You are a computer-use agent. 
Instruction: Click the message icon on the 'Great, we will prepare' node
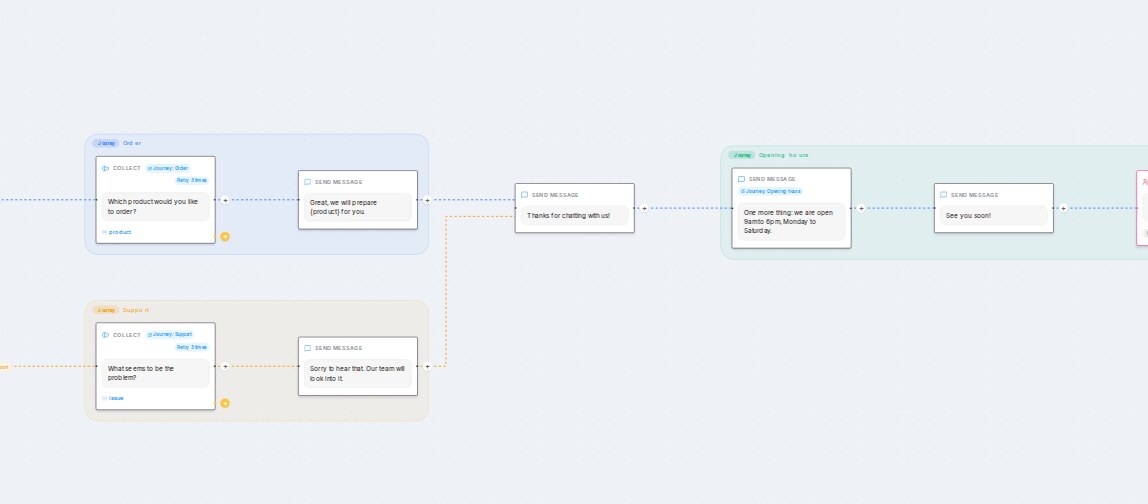[x=308, y=182]
